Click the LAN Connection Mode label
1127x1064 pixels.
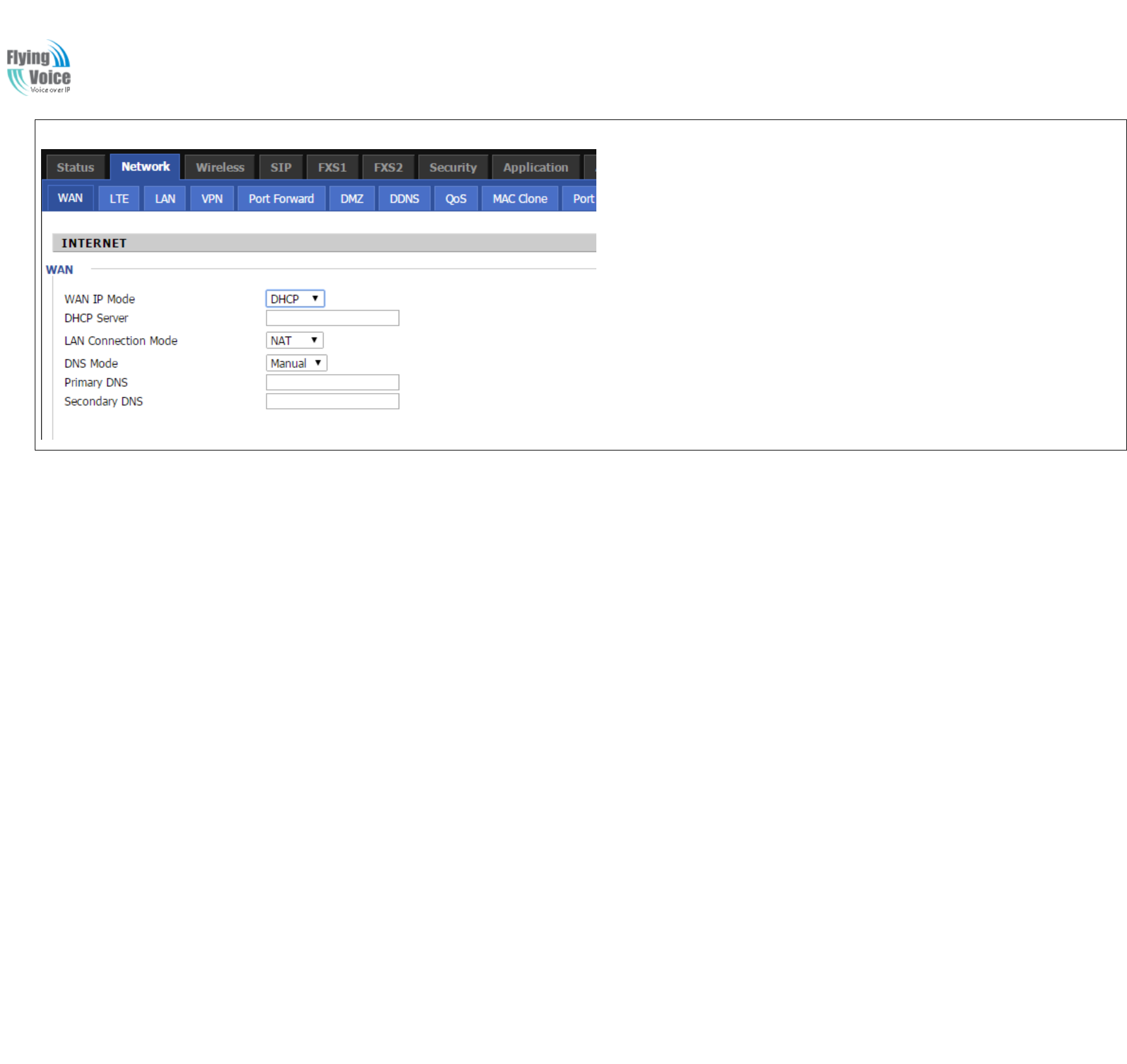(x=121, y=341)
